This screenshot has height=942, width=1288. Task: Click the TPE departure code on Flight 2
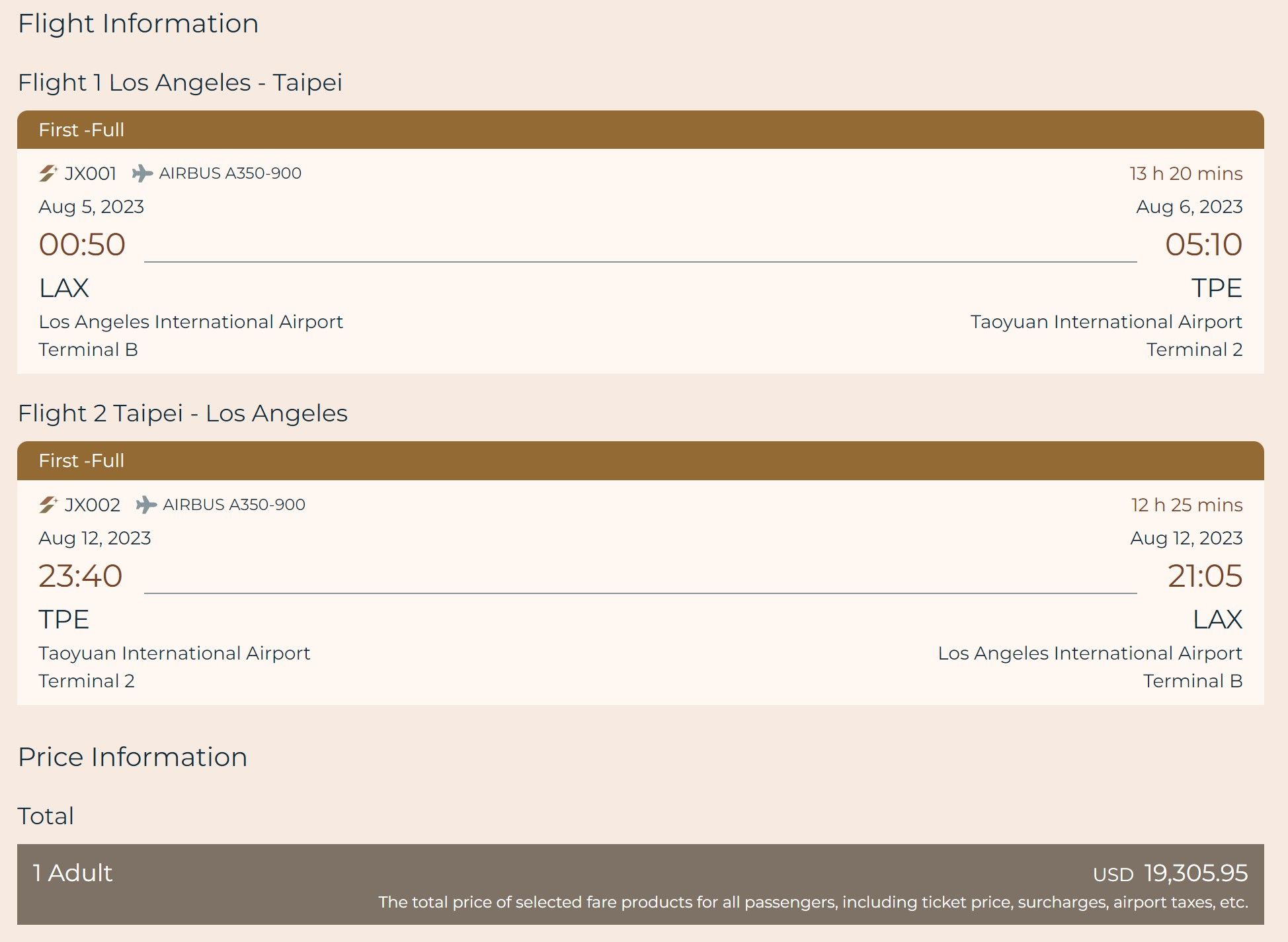[x=64, y=620]
